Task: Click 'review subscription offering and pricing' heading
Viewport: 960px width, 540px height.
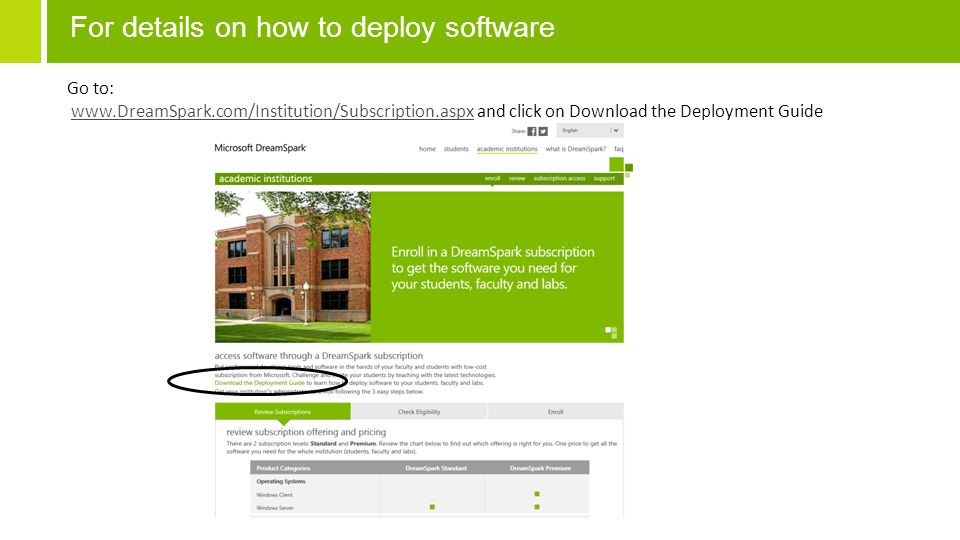Action: pyautogui.click(x=306, y=432)
